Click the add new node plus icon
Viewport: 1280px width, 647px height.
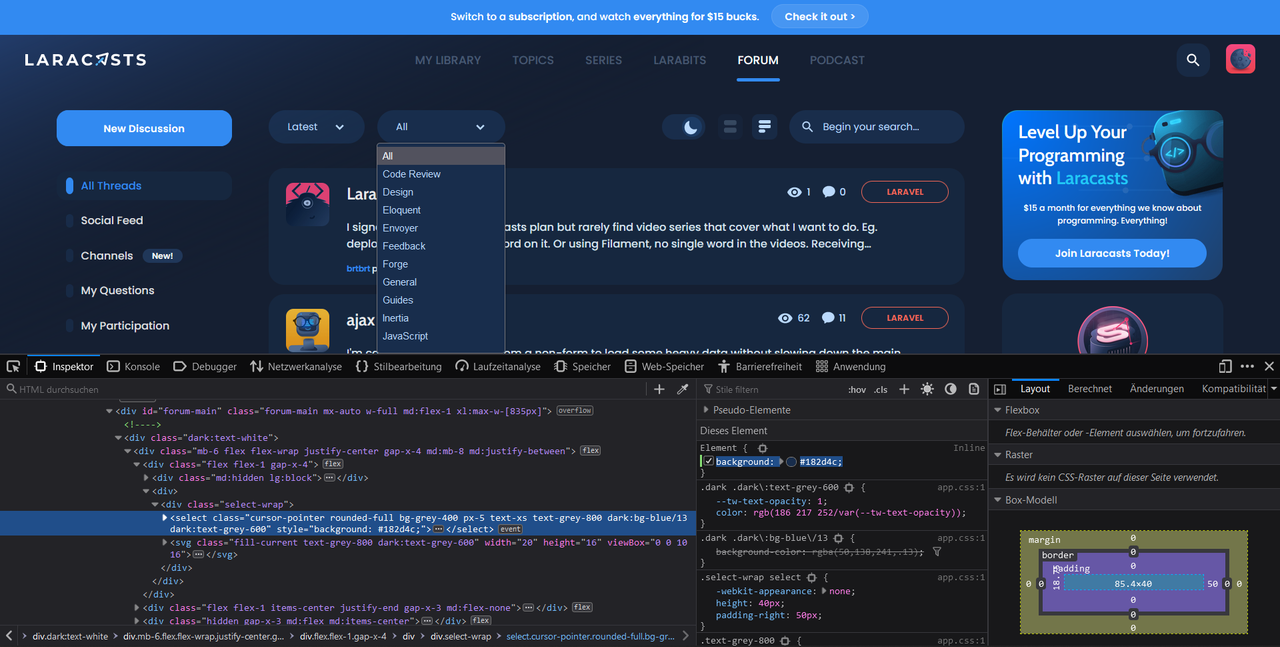(659, 389)
